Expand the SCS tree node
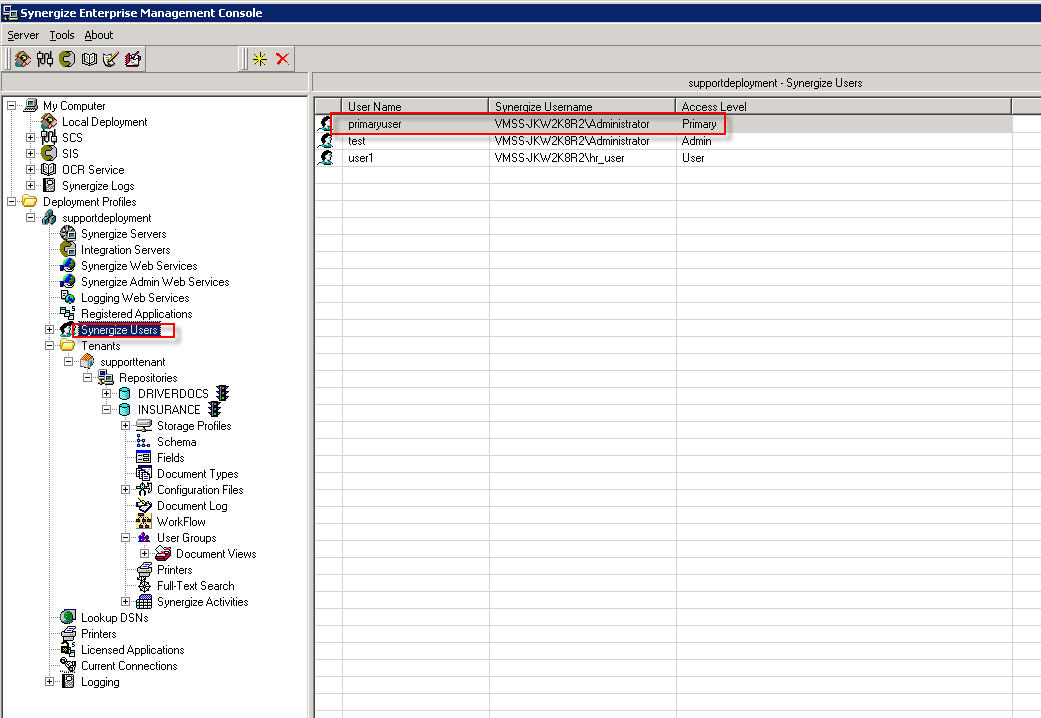The image size is (1041, 718). (31, 137)
